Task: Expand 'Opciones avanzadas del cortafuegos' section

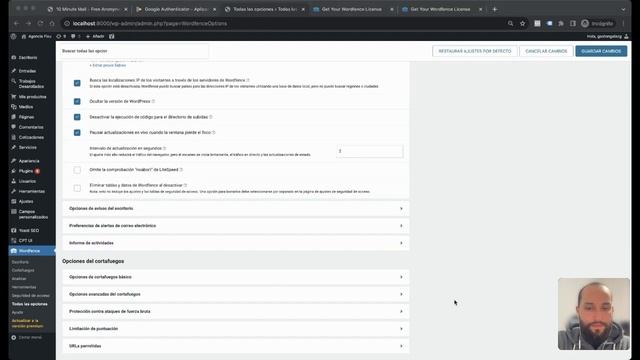Action: (x=236, y=294)
